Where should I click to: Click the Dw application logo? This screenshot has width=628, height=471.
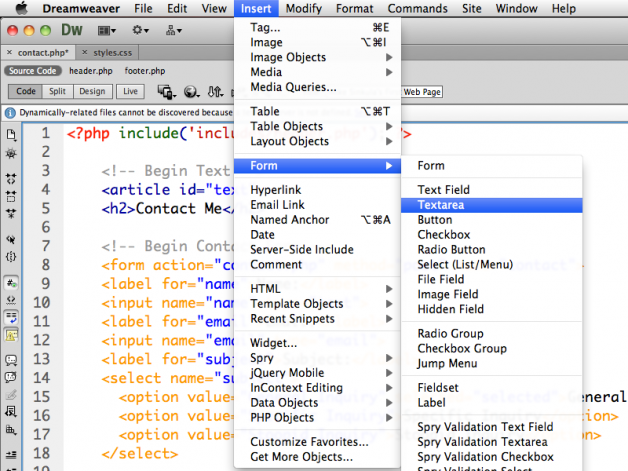click(x=72, y=30)
